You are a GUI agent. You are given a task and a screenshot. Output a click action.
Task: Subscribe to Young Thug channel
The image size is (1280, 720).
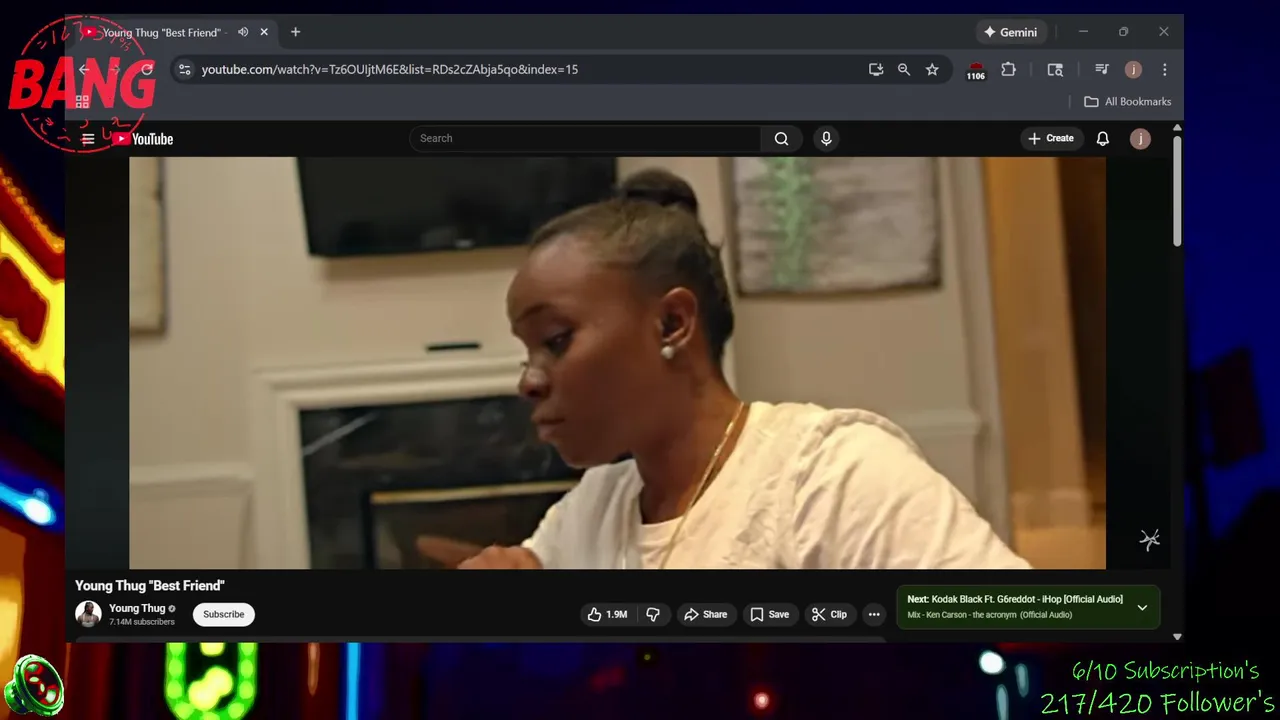(224, 614)
